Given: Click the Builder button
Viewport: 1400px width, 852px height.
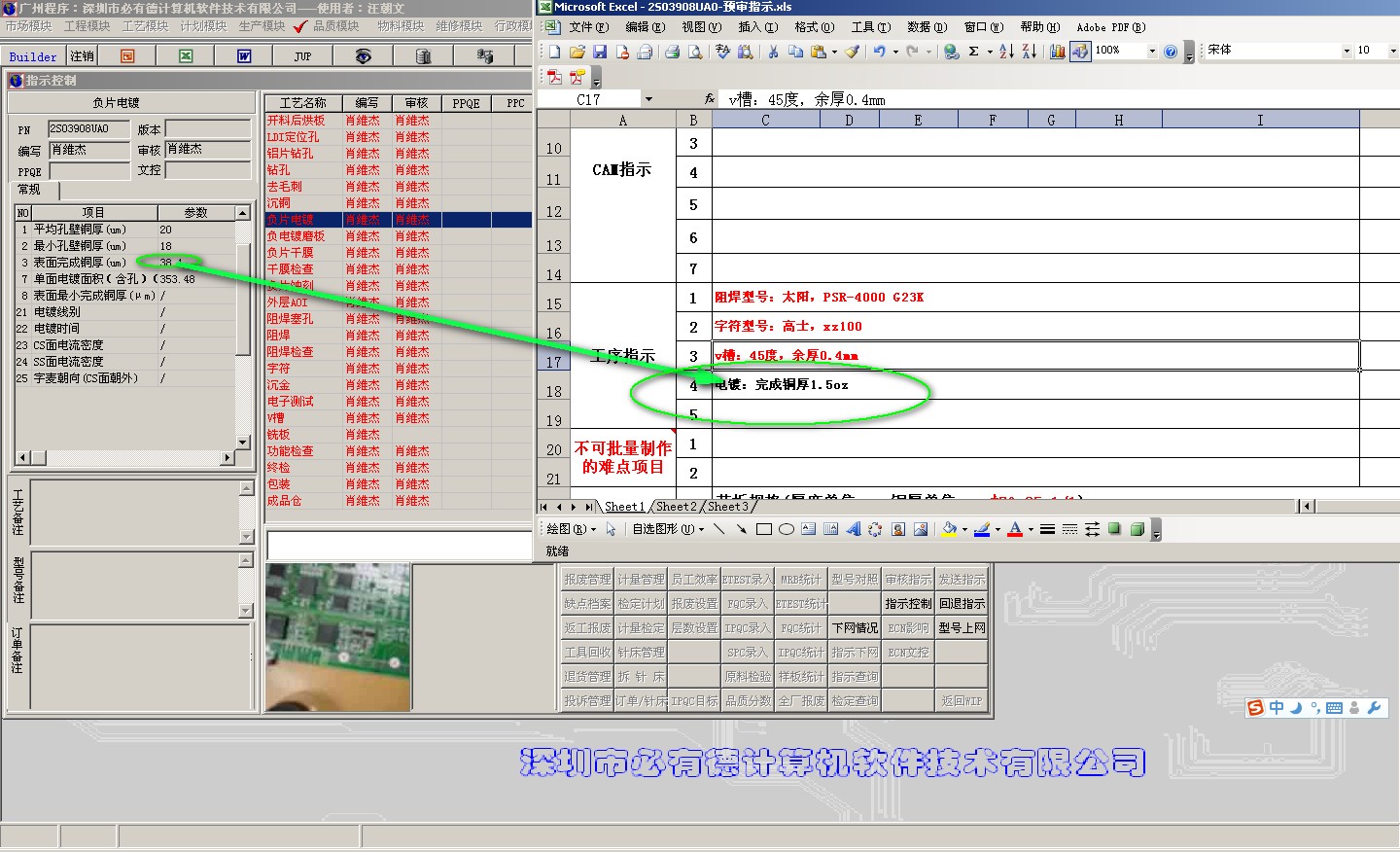Looking at the screenshot, I should [33, 56].
